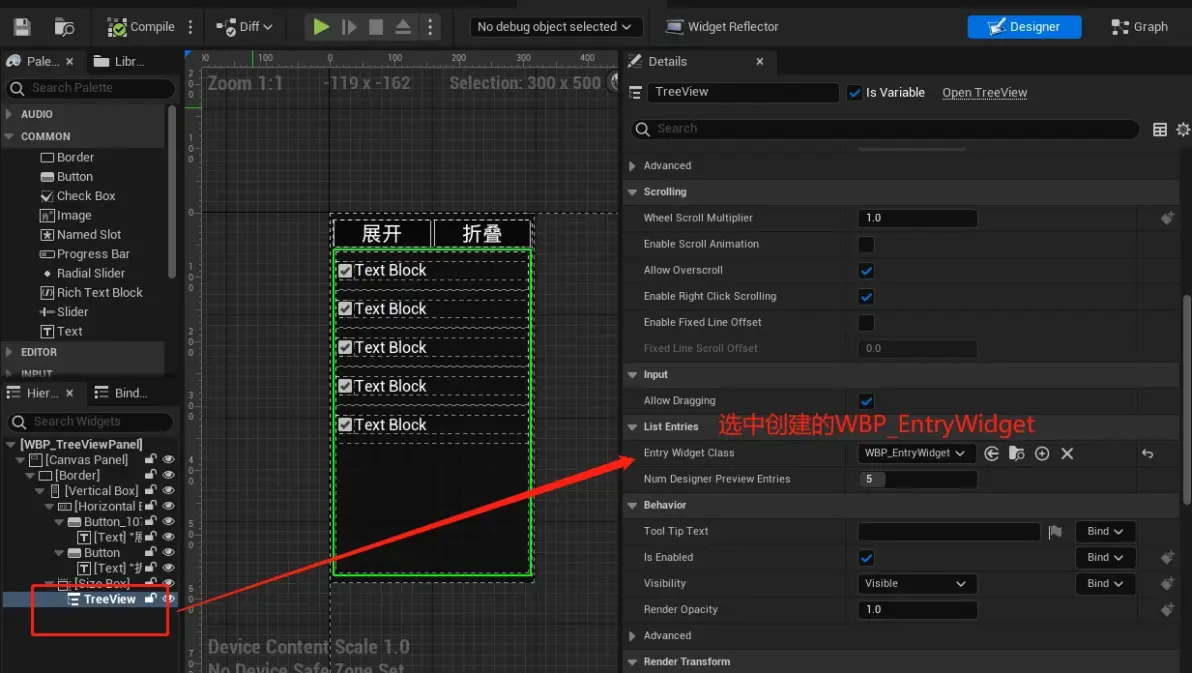The height and width of the screenshot is (673, 1192).
Task: Start play with the green Play icon
Action: pos(321,27)
